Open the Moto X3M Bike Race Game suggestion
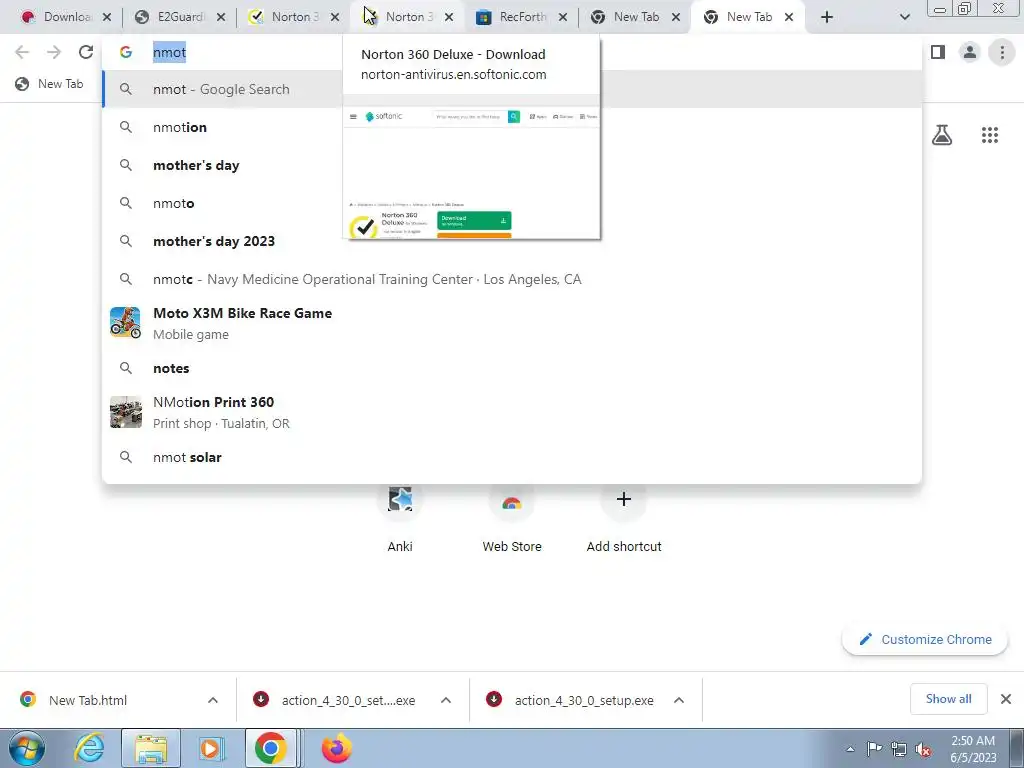Viewport: 1024px width, 768px height. [512, 323]
